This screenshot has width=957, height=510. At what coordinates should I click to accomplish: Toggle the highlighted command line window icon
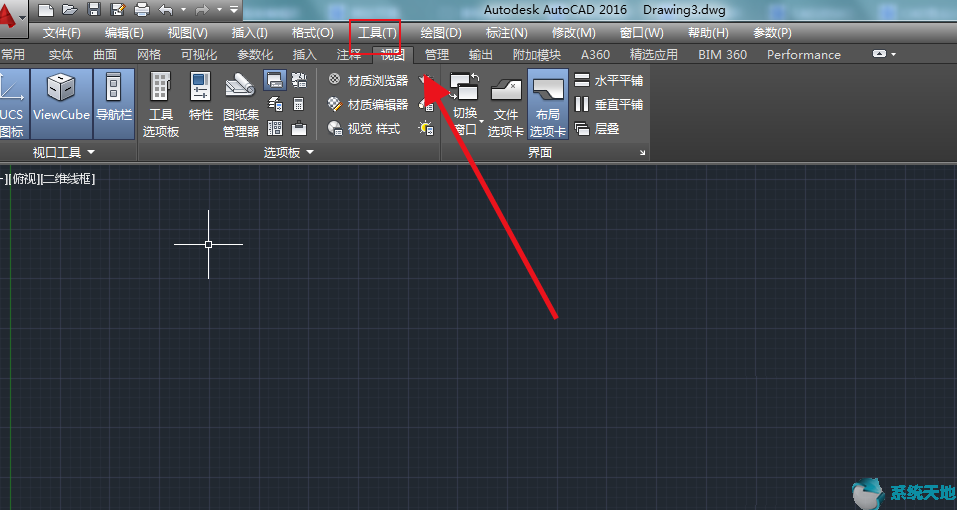coord(275,80)
